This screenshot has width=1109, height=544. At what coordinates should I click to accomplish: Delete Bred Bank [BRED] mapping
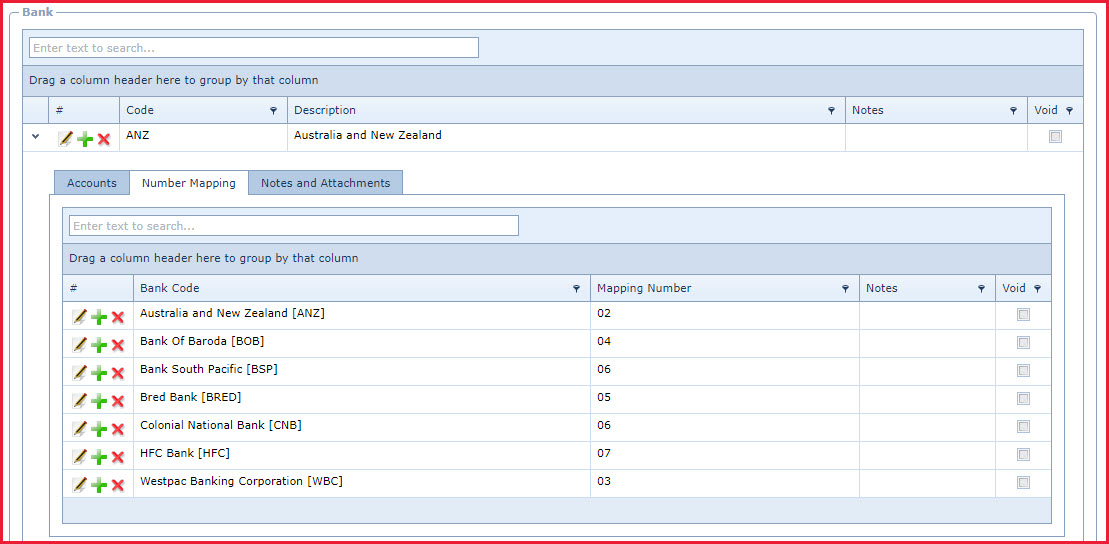(x=118, y=401)
